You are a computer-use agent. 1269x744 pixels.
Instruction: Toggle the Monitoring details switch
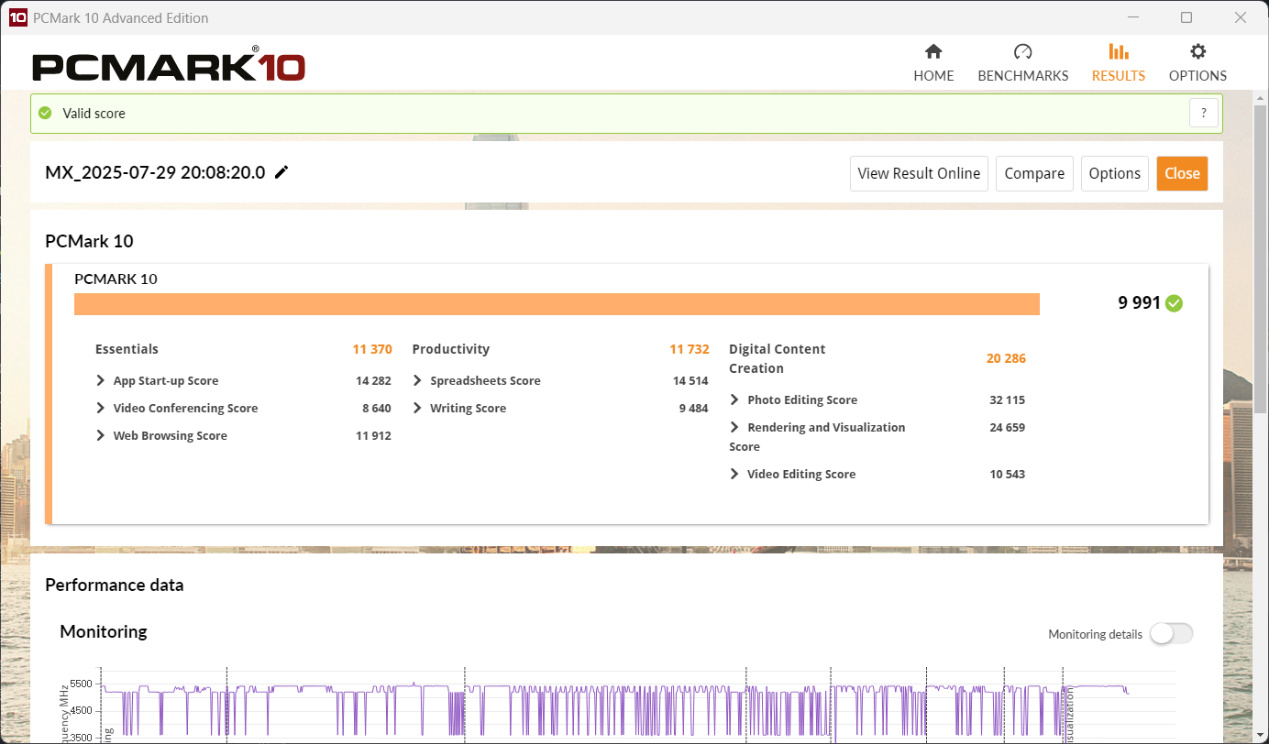tap(1171, 633)
